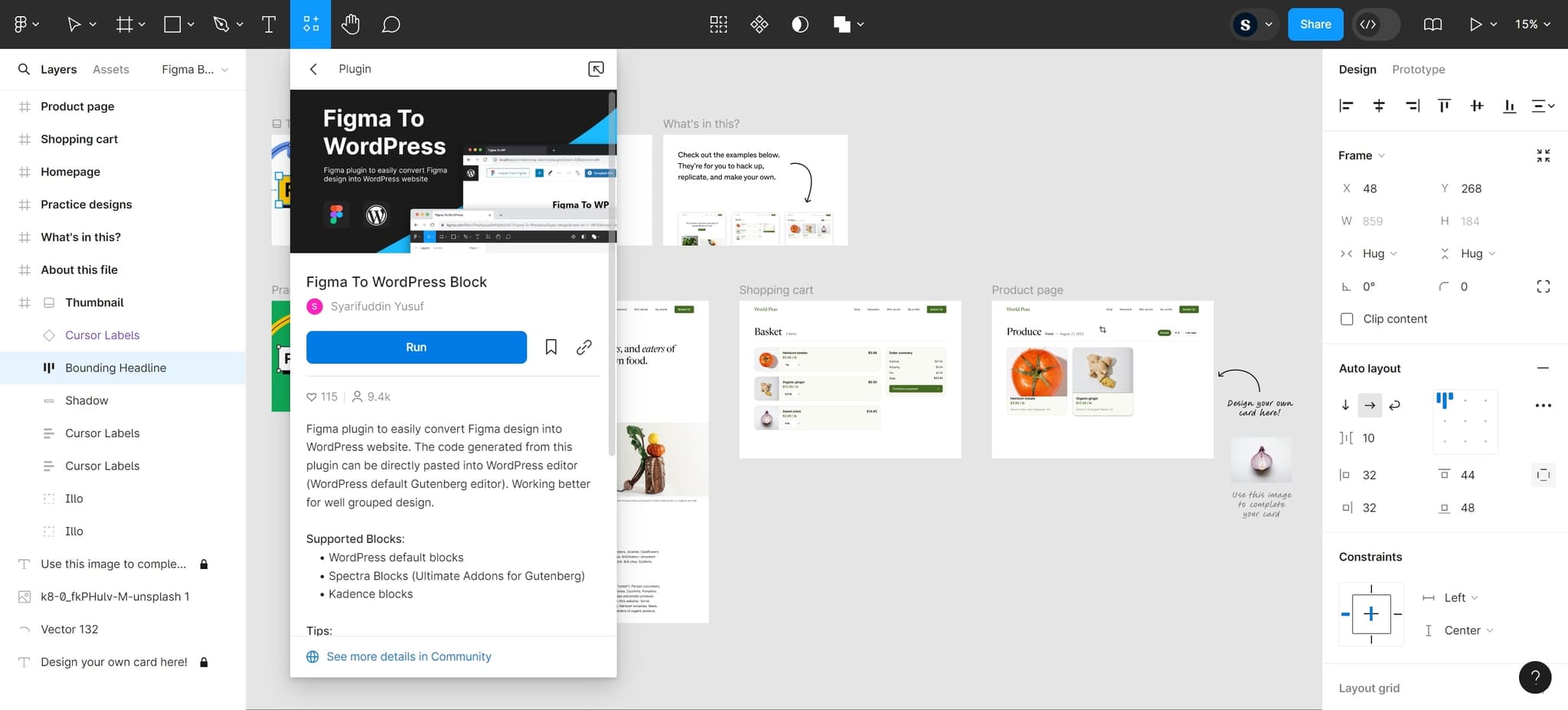Open See more details in Community

pyautogui.click(x=408, y=656)
